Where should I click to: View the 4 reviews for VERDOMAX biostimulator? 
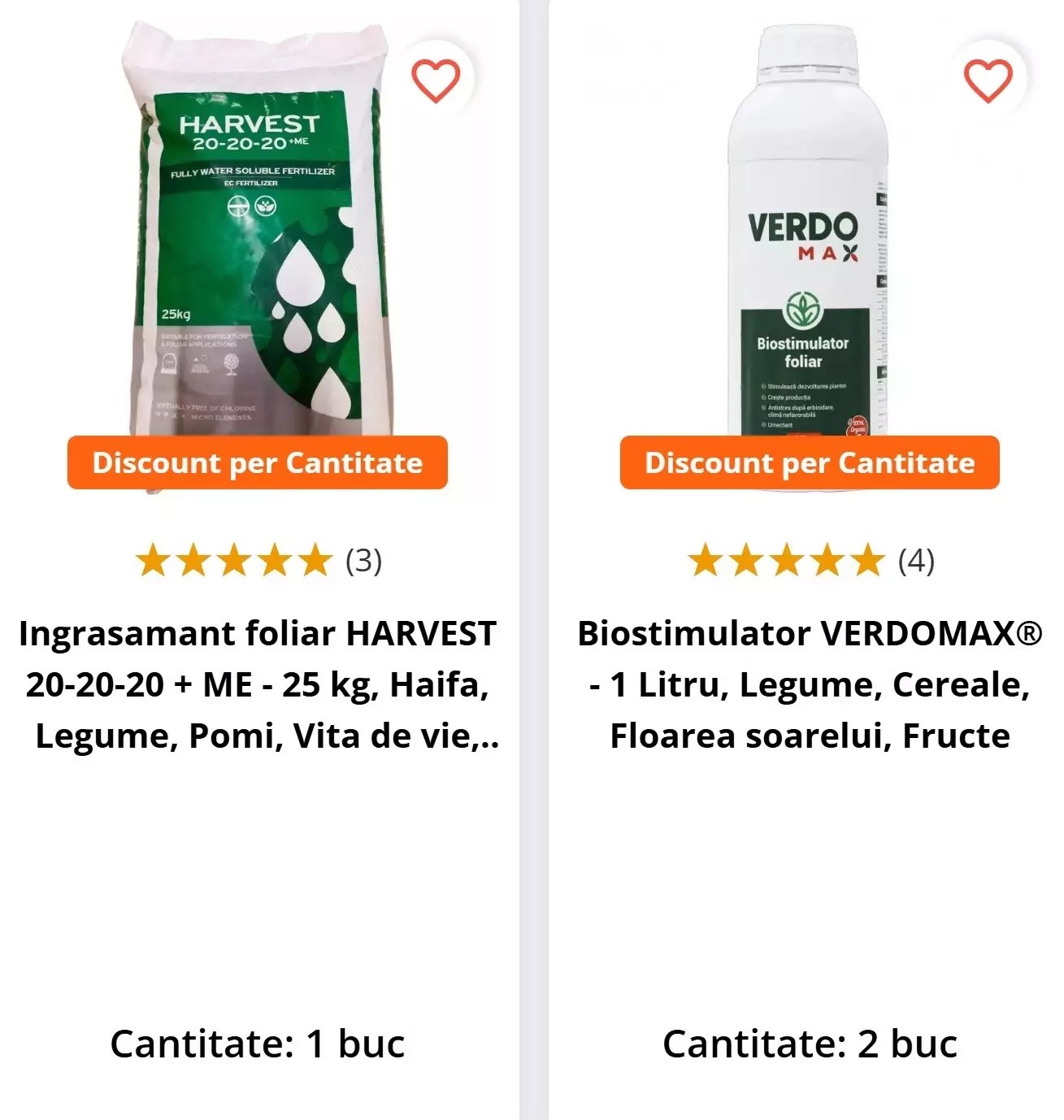(916, 561)
